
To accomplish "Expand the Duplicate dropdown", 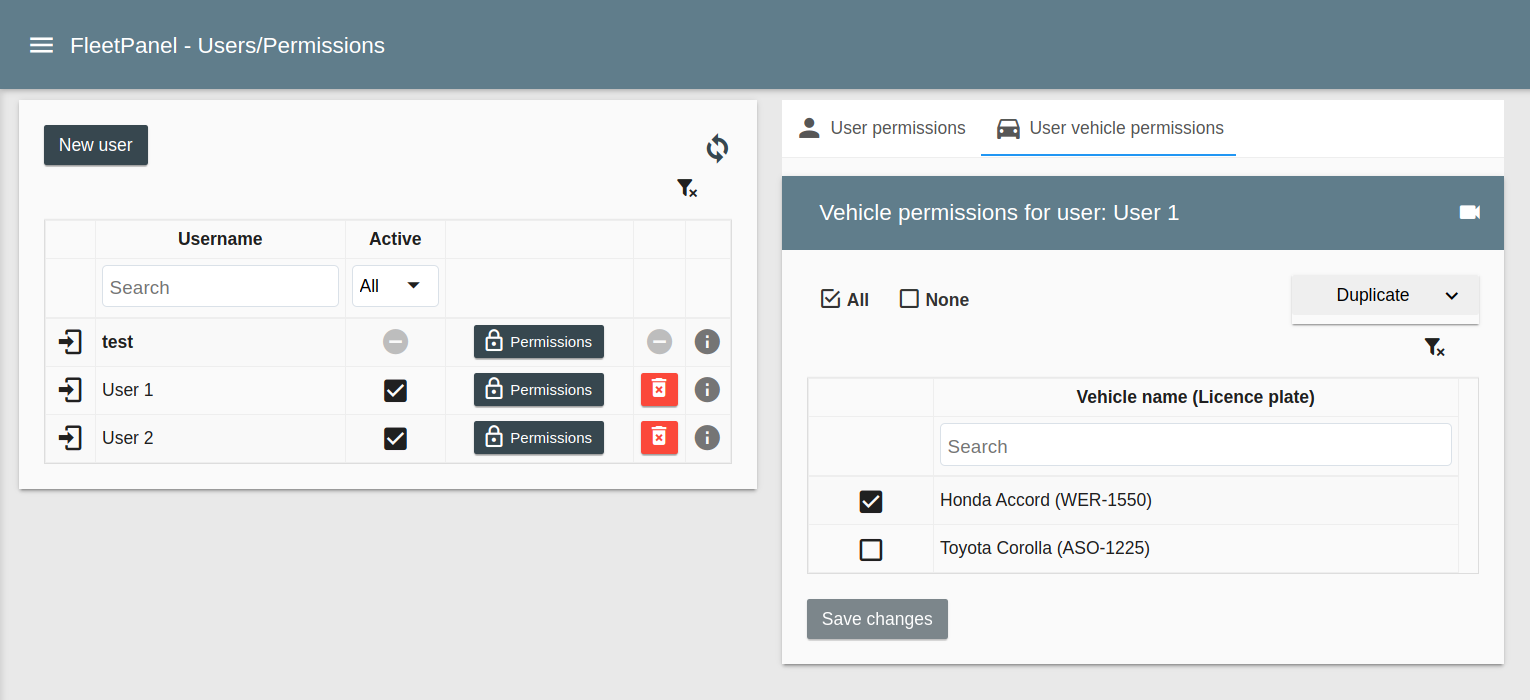I will pyautogui.click(x=1385, y=296).
